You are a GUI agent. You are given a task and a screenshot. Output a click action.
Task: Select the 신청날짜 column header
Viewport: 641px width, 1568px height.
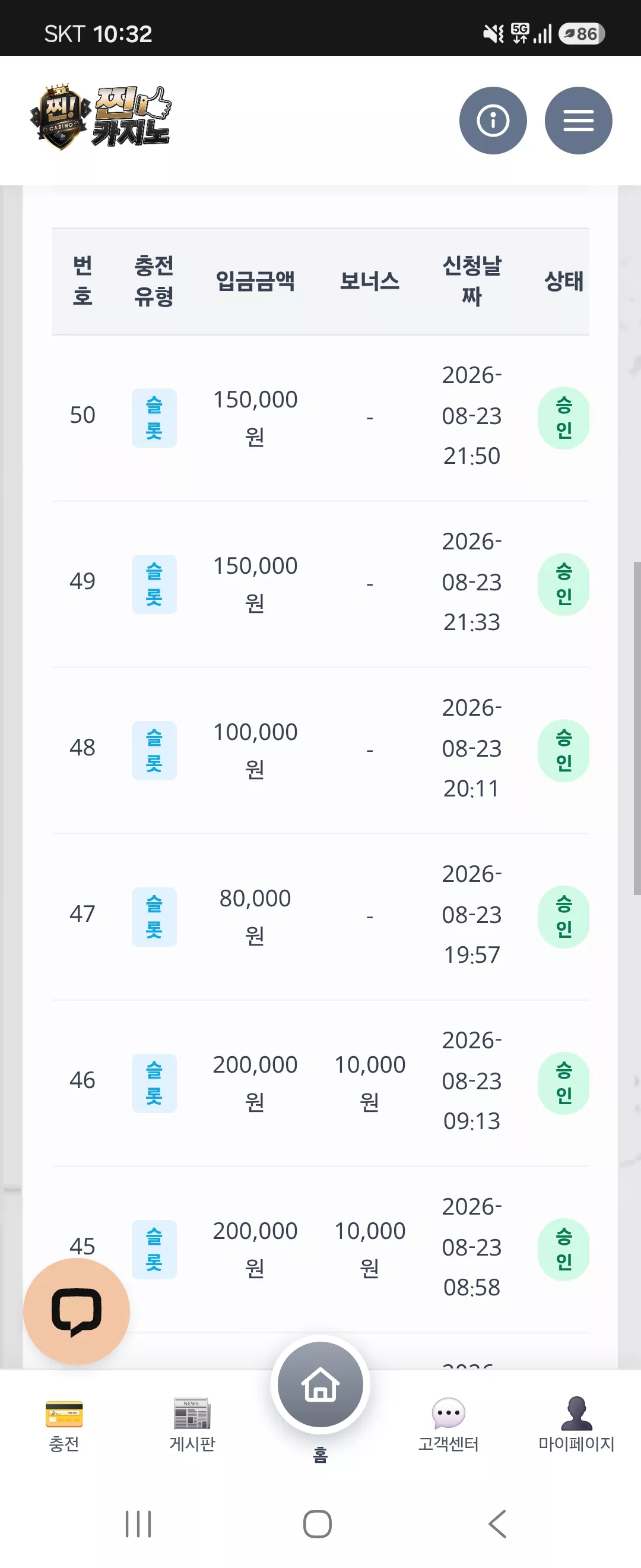(471, 281)
